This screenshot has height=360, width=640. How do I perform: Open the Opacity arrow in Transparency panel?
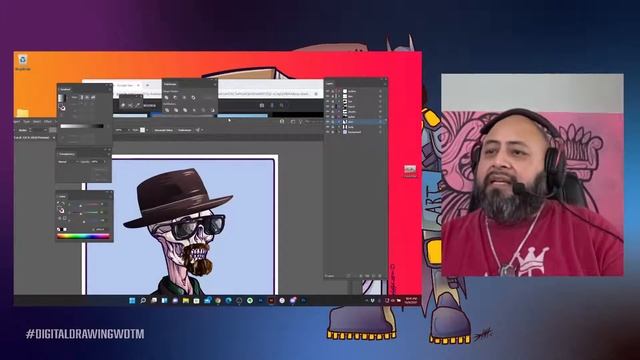point(104,162)
